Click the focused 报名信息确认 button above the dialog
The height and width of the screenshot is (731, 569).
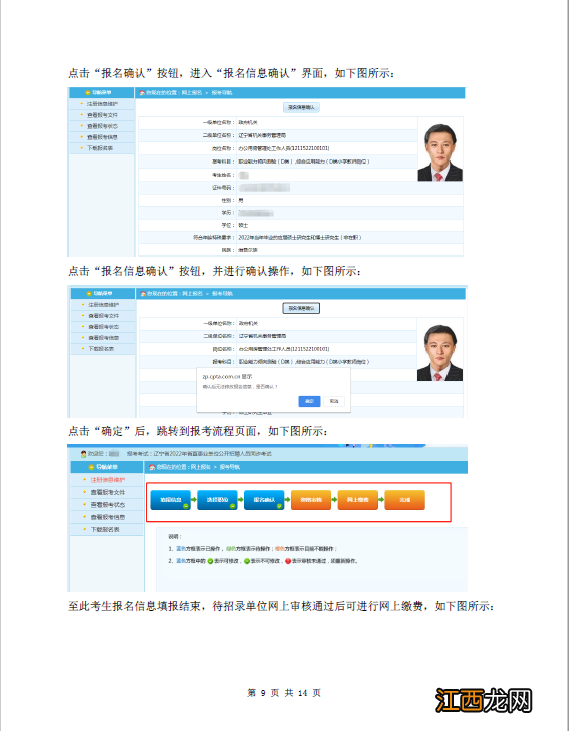coord(301,308)
